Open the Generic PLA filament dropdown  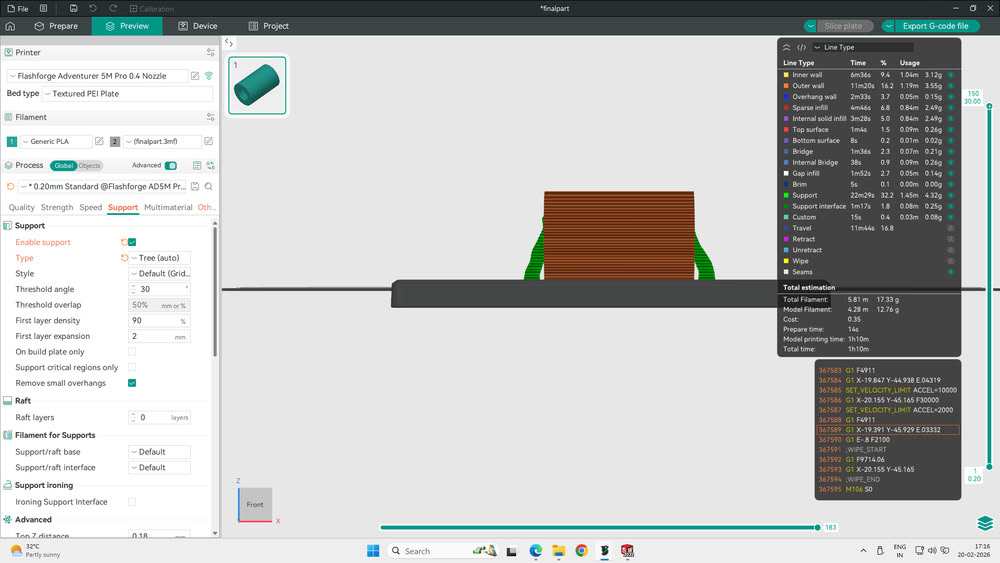(56, 141)
